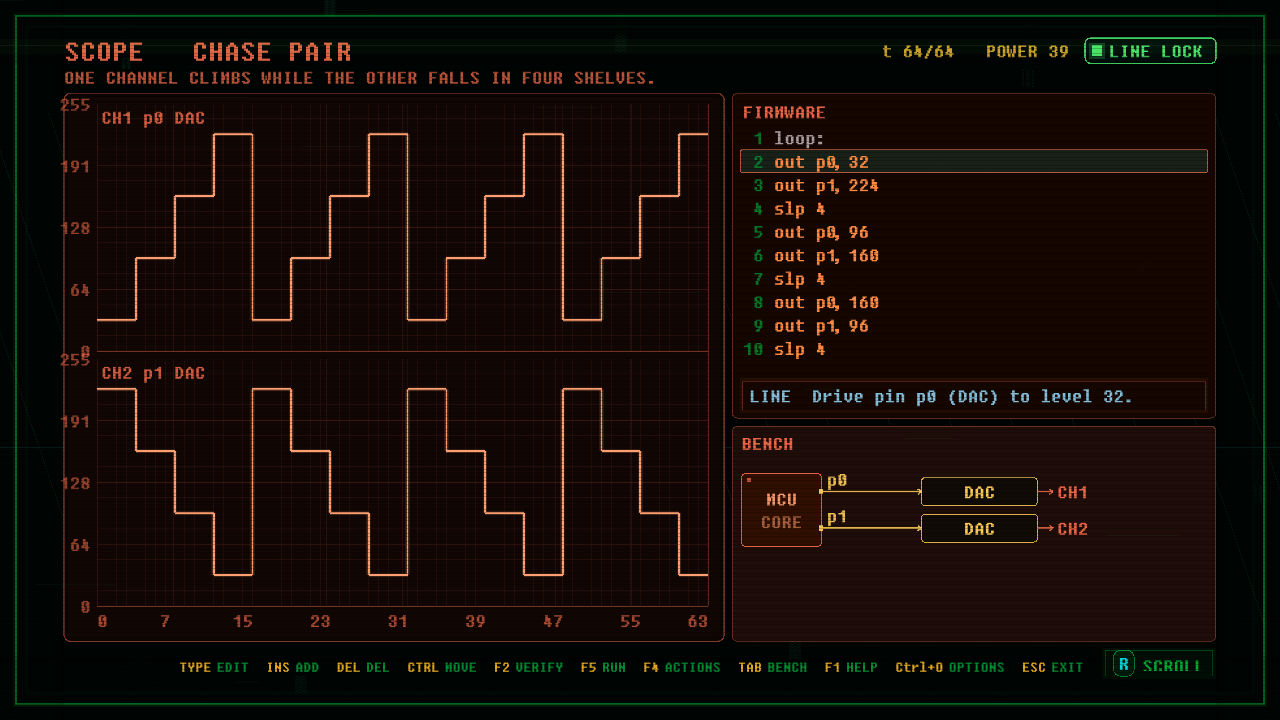Click the F2 VERIFY shortcut
The height and width of the screenshot is (720, 1280).
(529, 667)
